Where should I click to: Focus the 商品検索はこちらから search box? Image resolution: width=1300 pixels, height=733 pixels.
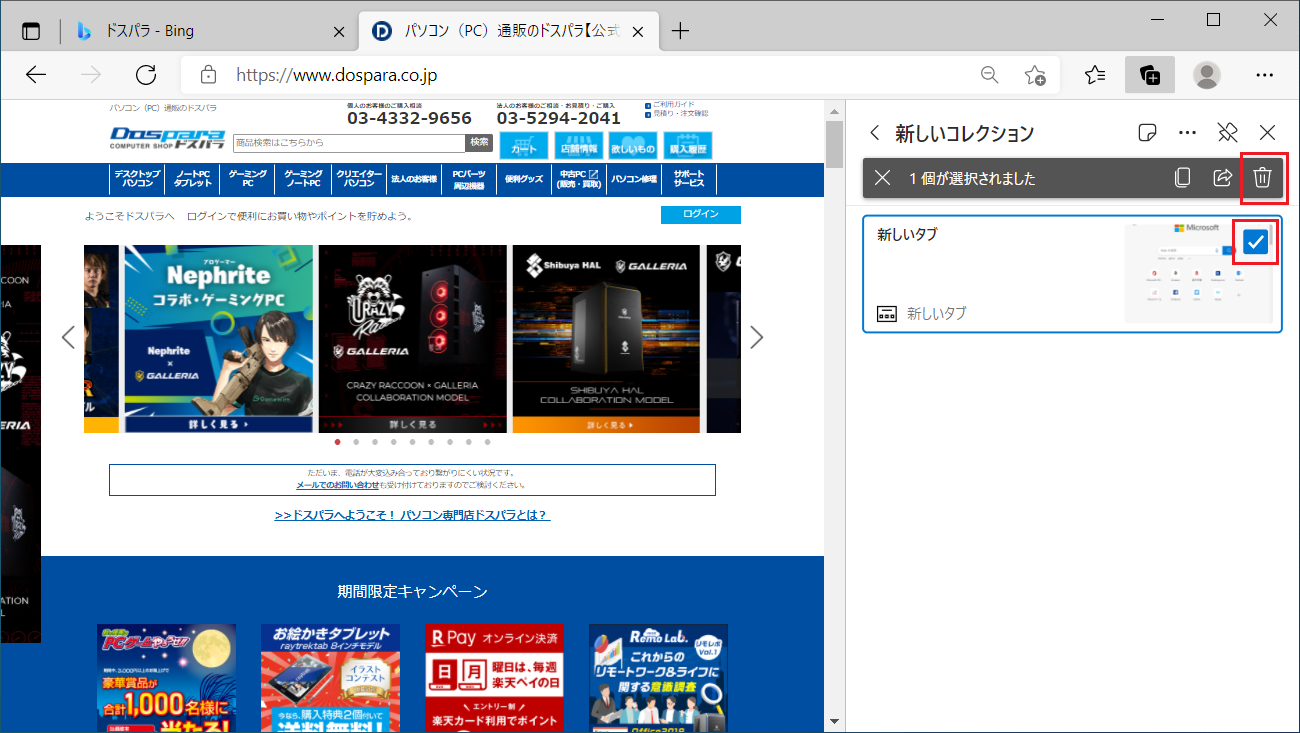(x=349, y=143)
